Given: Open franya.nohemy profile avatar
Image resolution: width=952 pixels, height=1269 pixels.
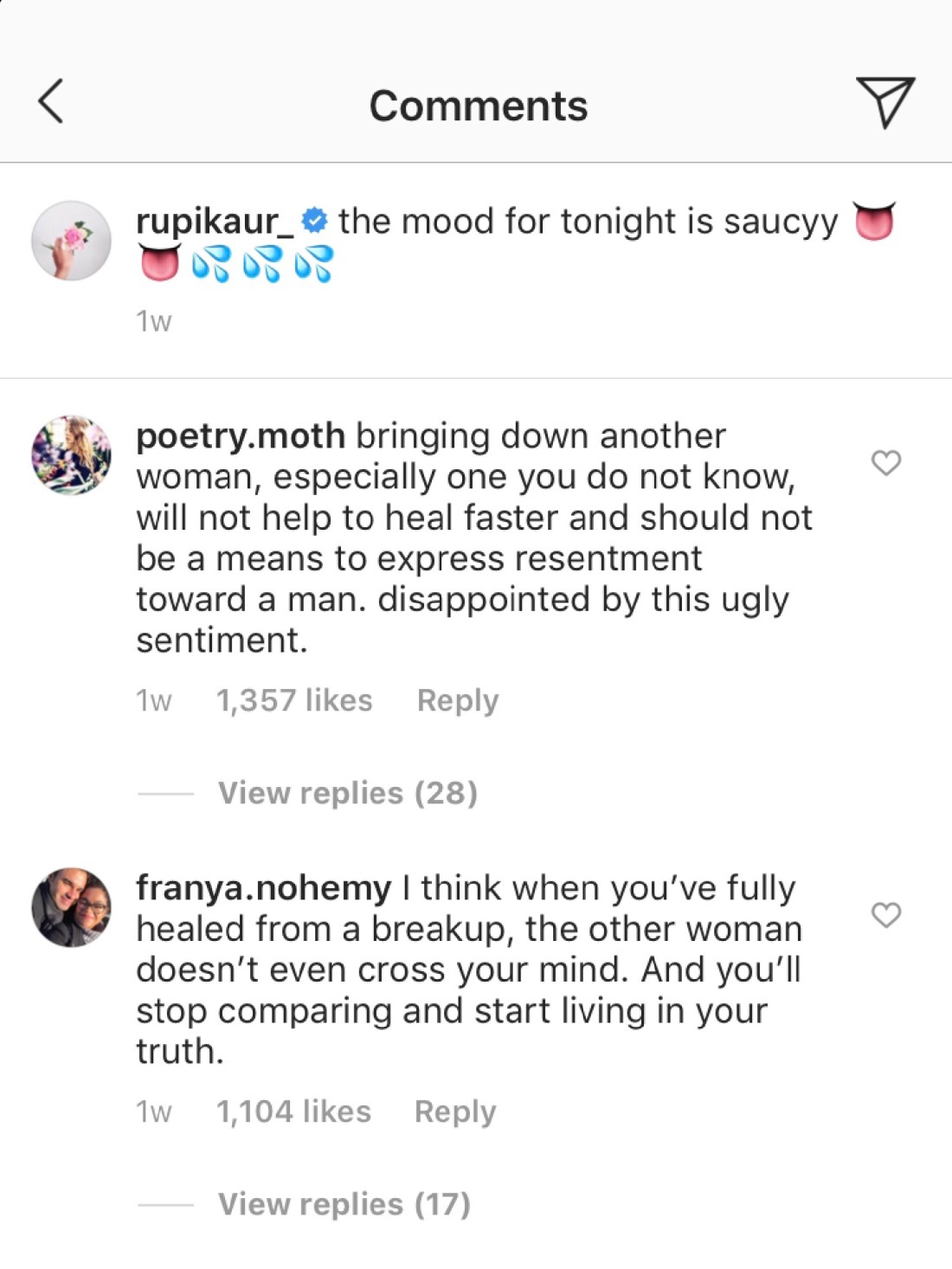Looking at the screenshot, I should coord(71,907).
